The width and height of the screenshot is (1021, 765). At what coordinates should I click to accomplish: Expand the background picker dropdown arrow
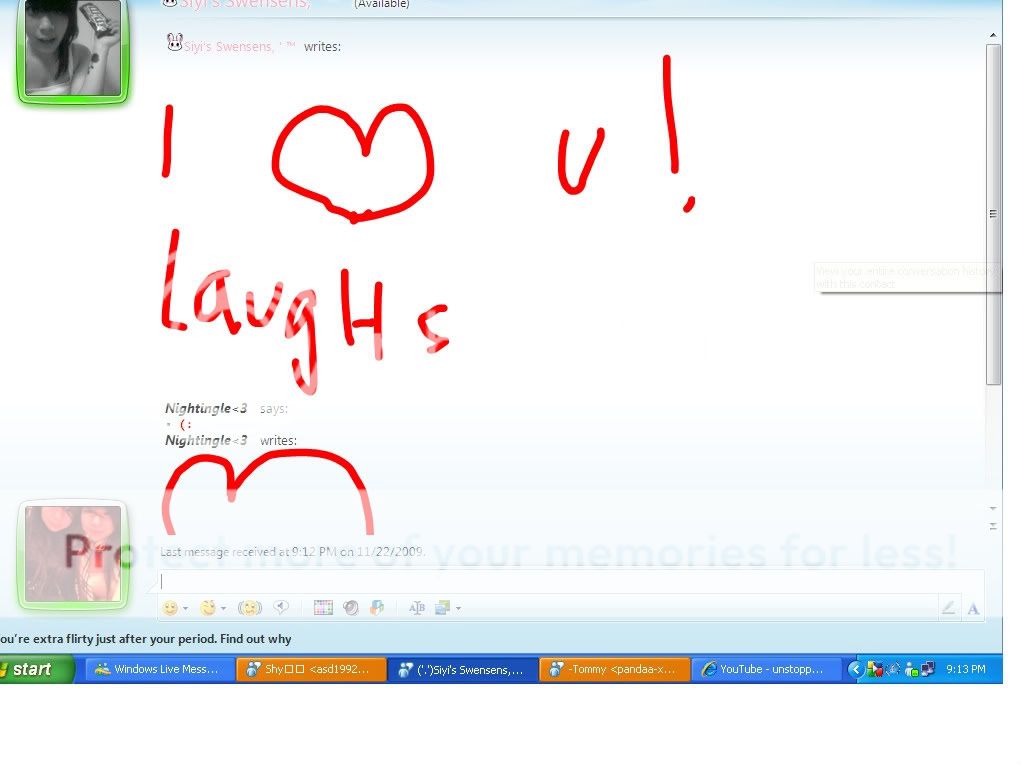pos(458,609)
